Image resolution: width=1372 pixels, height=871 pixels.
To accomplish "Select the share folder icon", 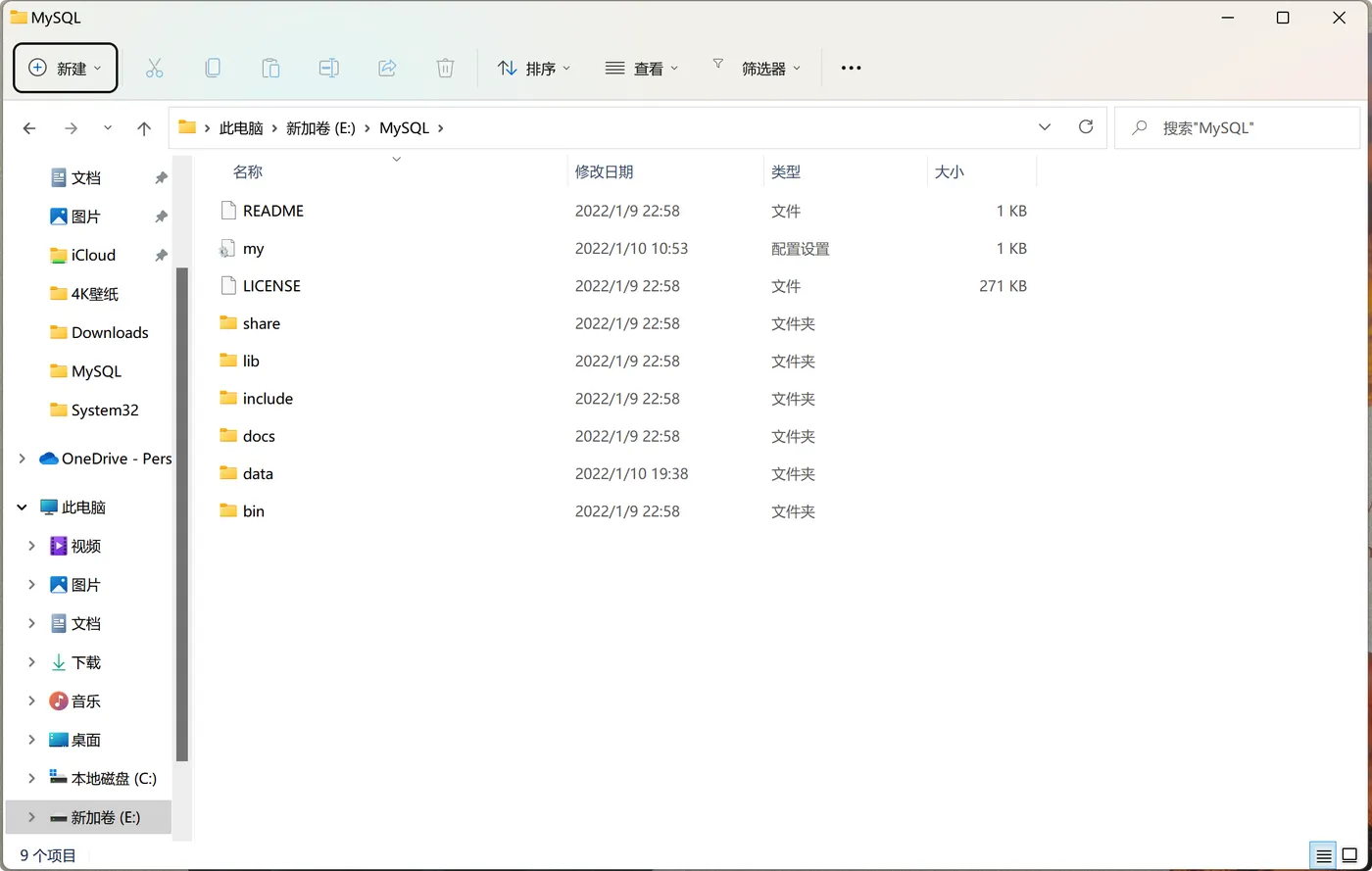I will pyautogui.click(x=228, y=323).
